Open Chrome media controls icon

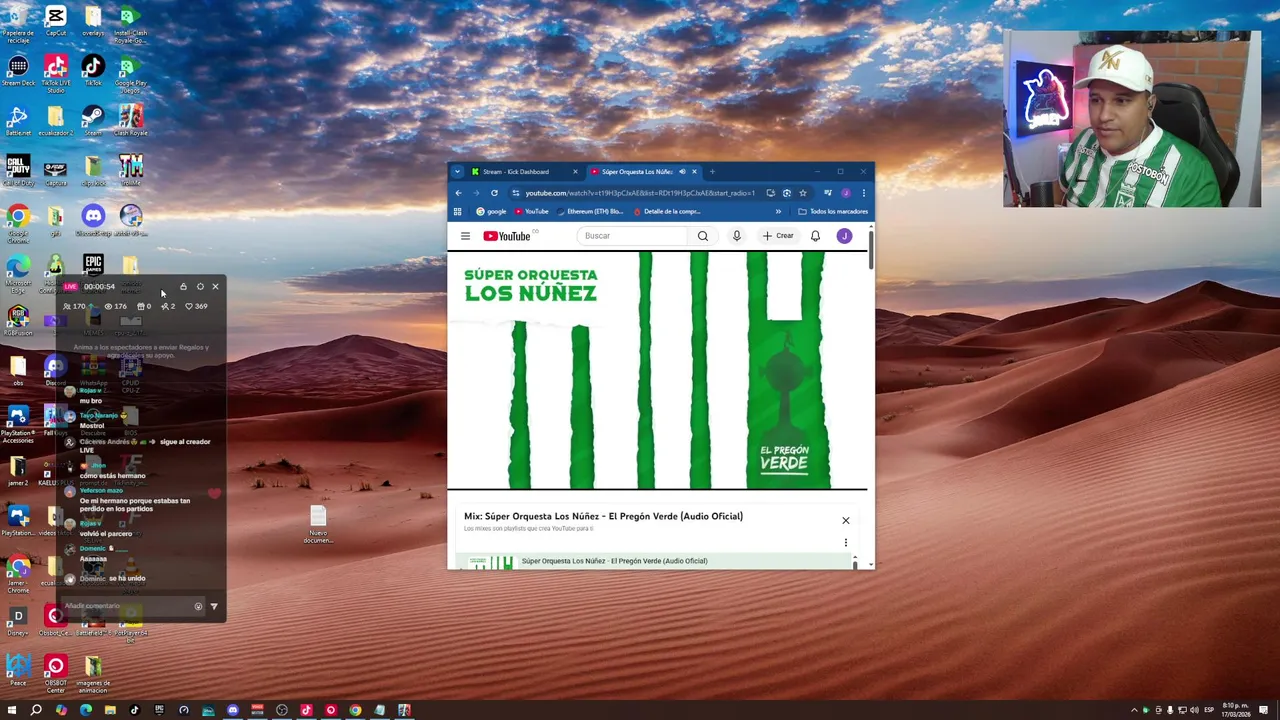pos(828,193)
